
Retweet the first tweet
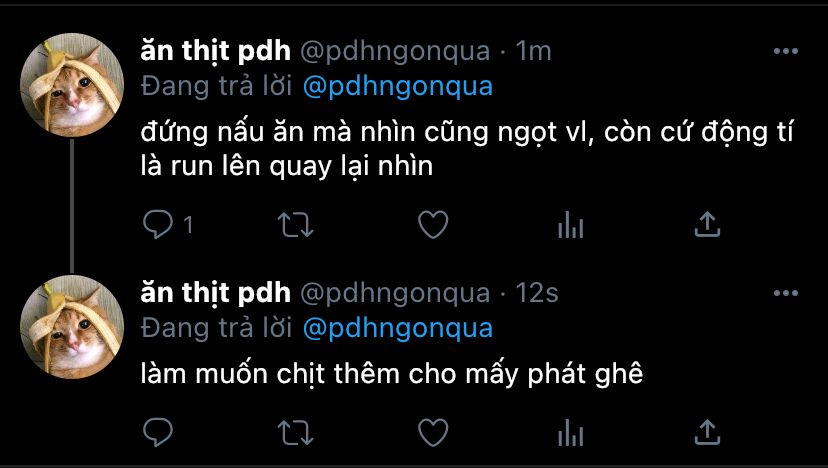(296, 224)
